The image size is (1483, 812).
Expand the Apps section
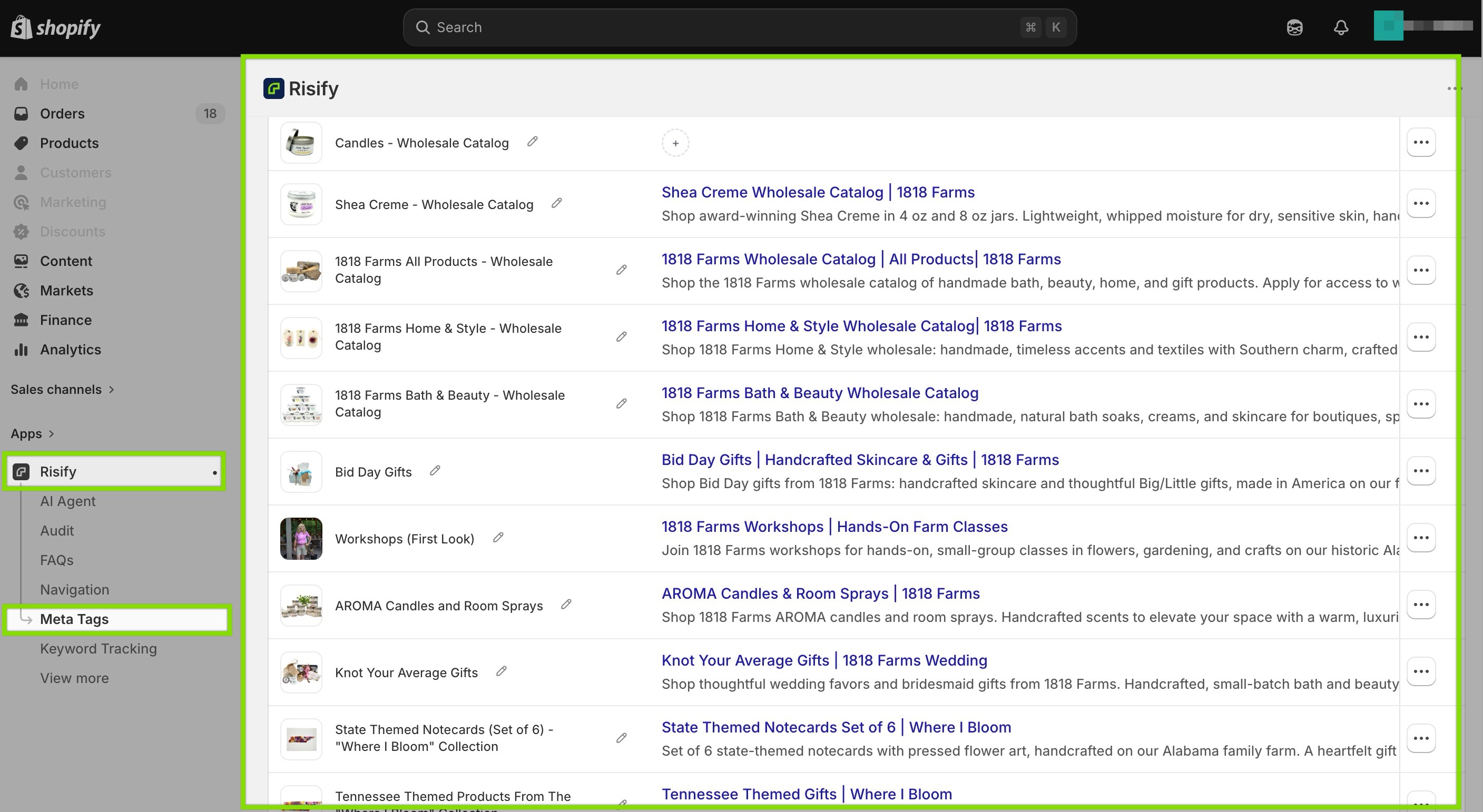32,433
